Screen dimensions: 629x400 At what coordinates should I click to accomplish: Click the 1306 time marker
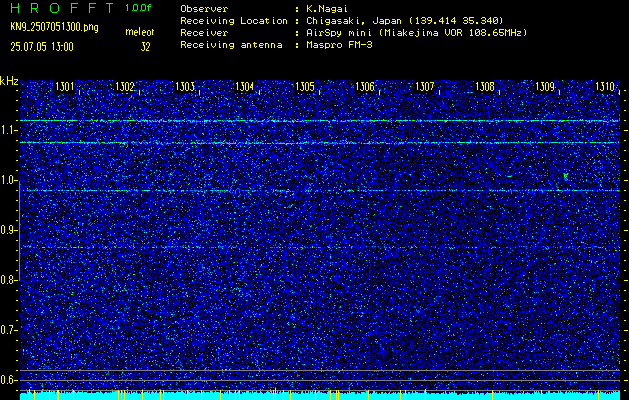pos(365,86)
